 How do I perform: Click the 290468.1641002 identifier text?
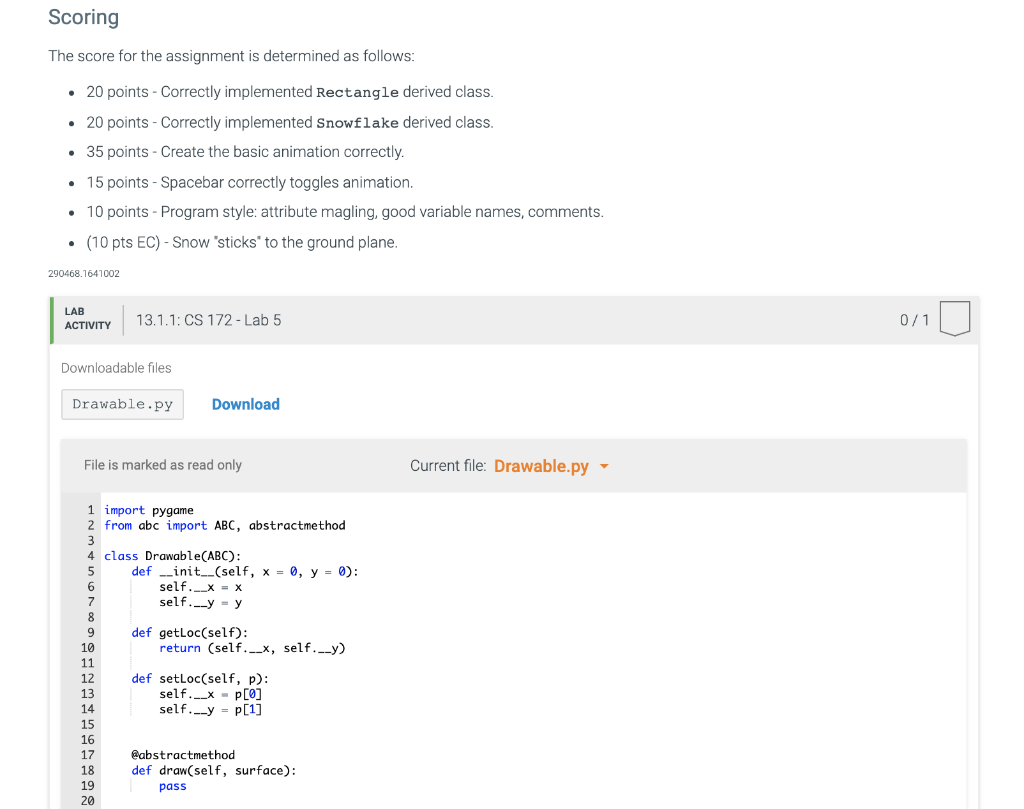coord(85,272)
